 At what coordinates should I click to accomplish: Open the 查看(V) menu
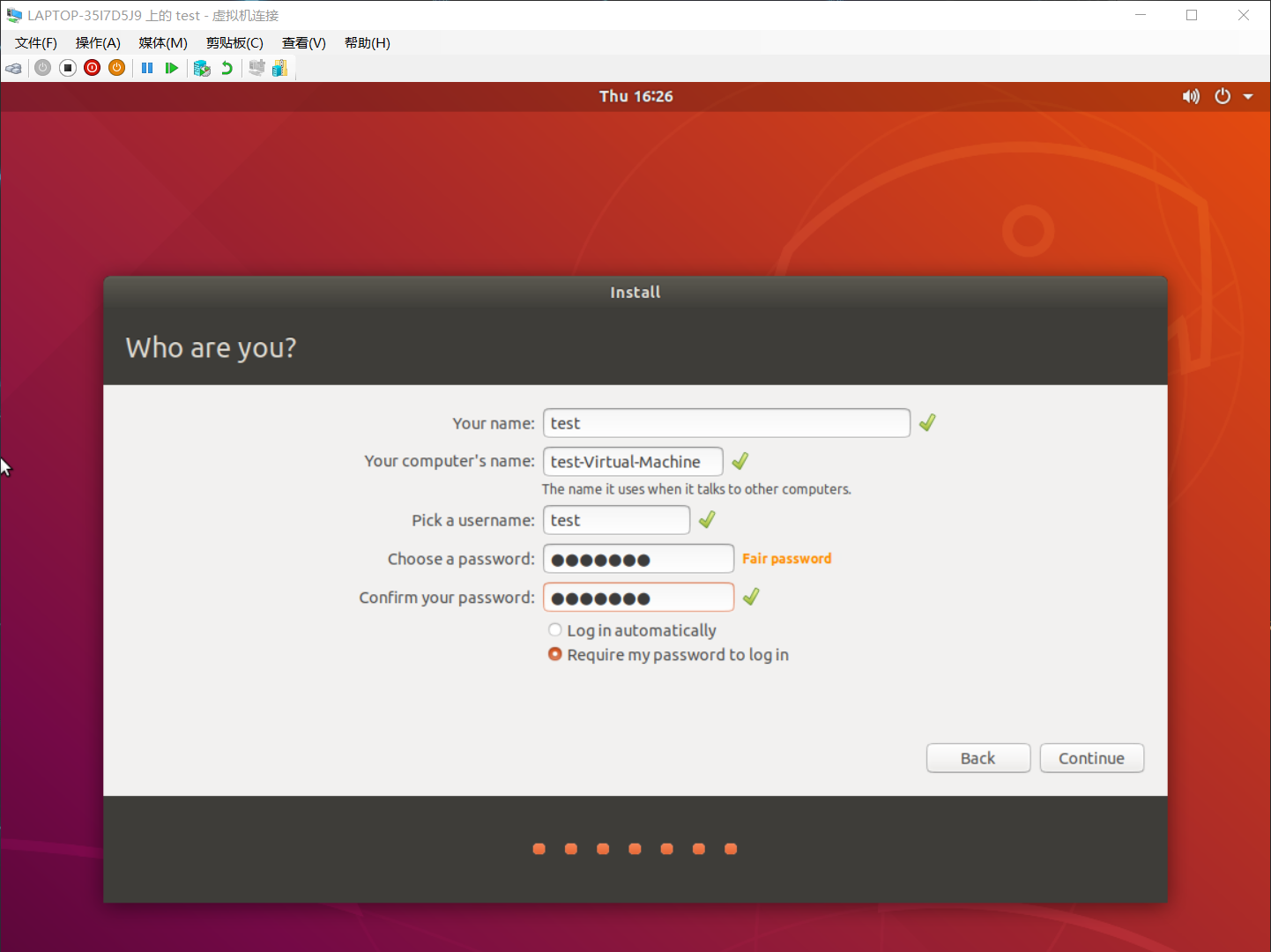(303, 43)
